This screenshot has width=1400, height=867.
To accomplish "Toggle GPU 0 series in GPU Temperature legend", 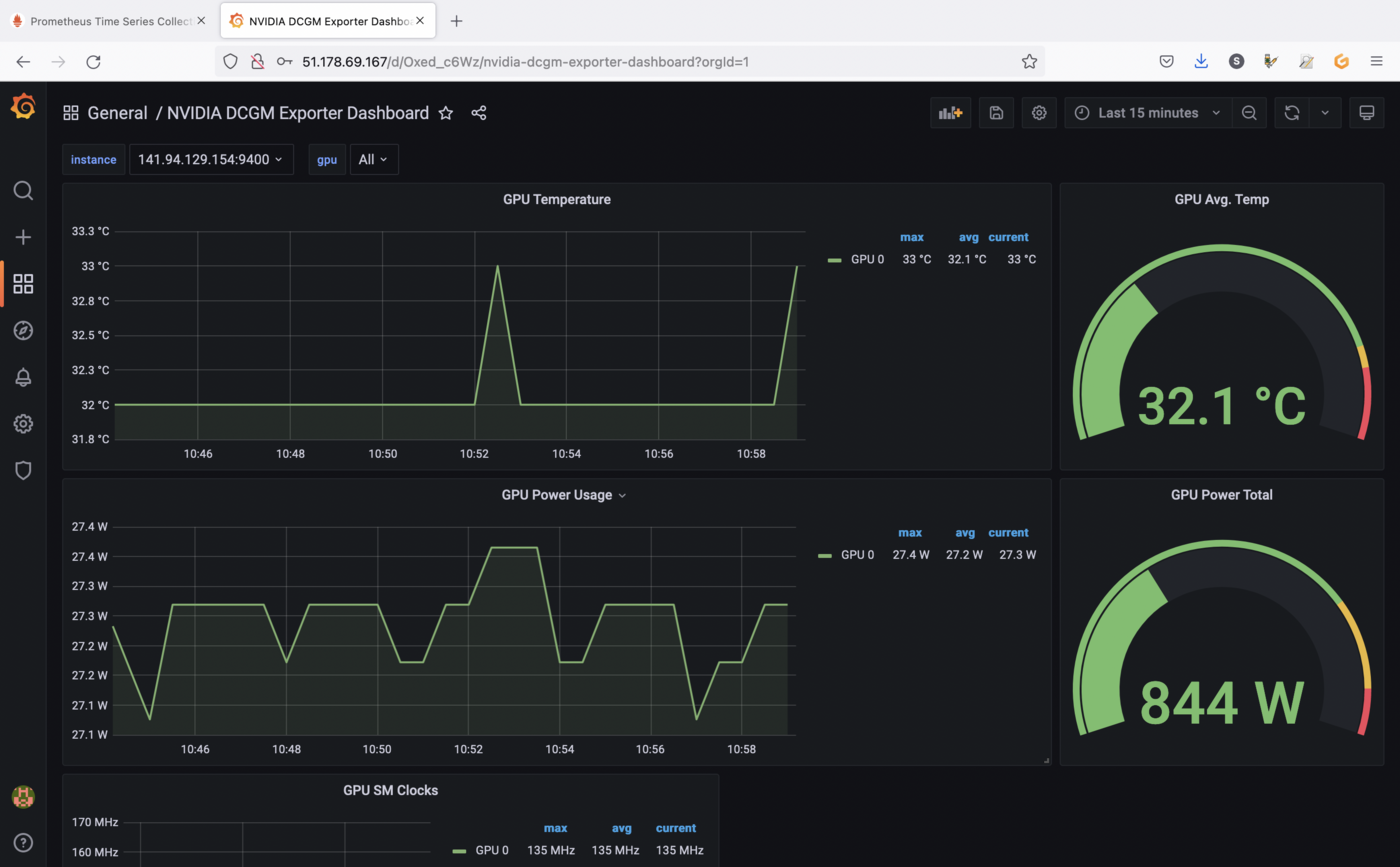I will click(866, 258).
